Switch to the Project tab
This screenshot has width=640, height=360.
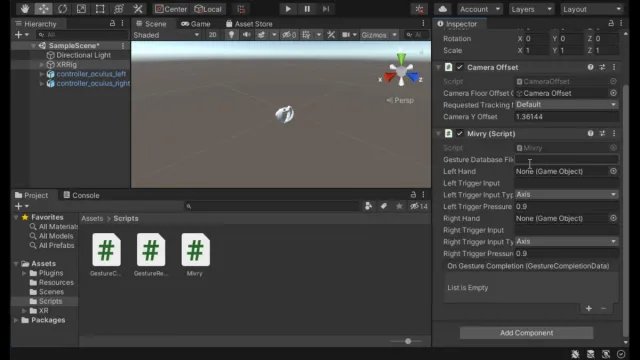point(31,195)
